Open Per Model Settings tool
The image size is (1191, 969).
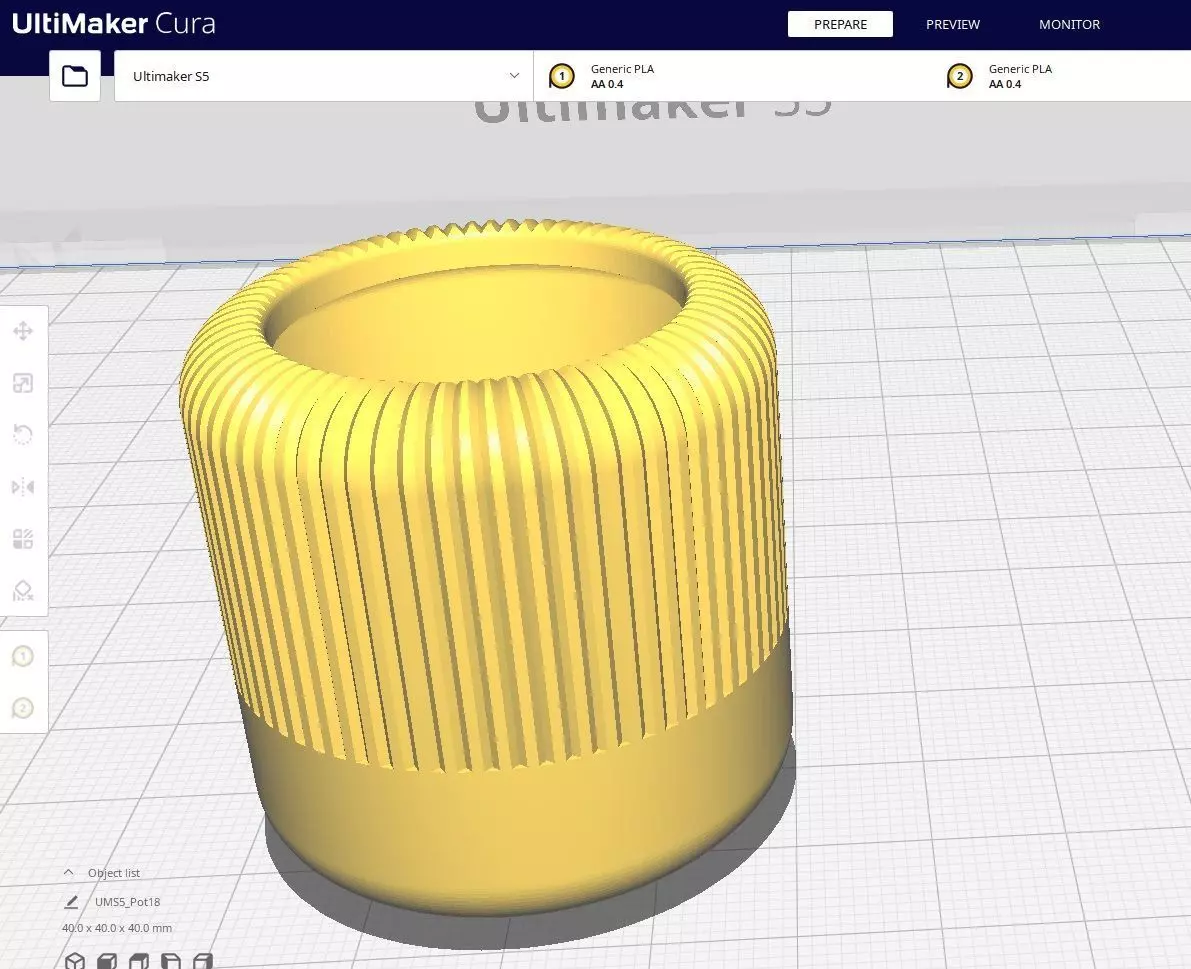tap(23, 539)
